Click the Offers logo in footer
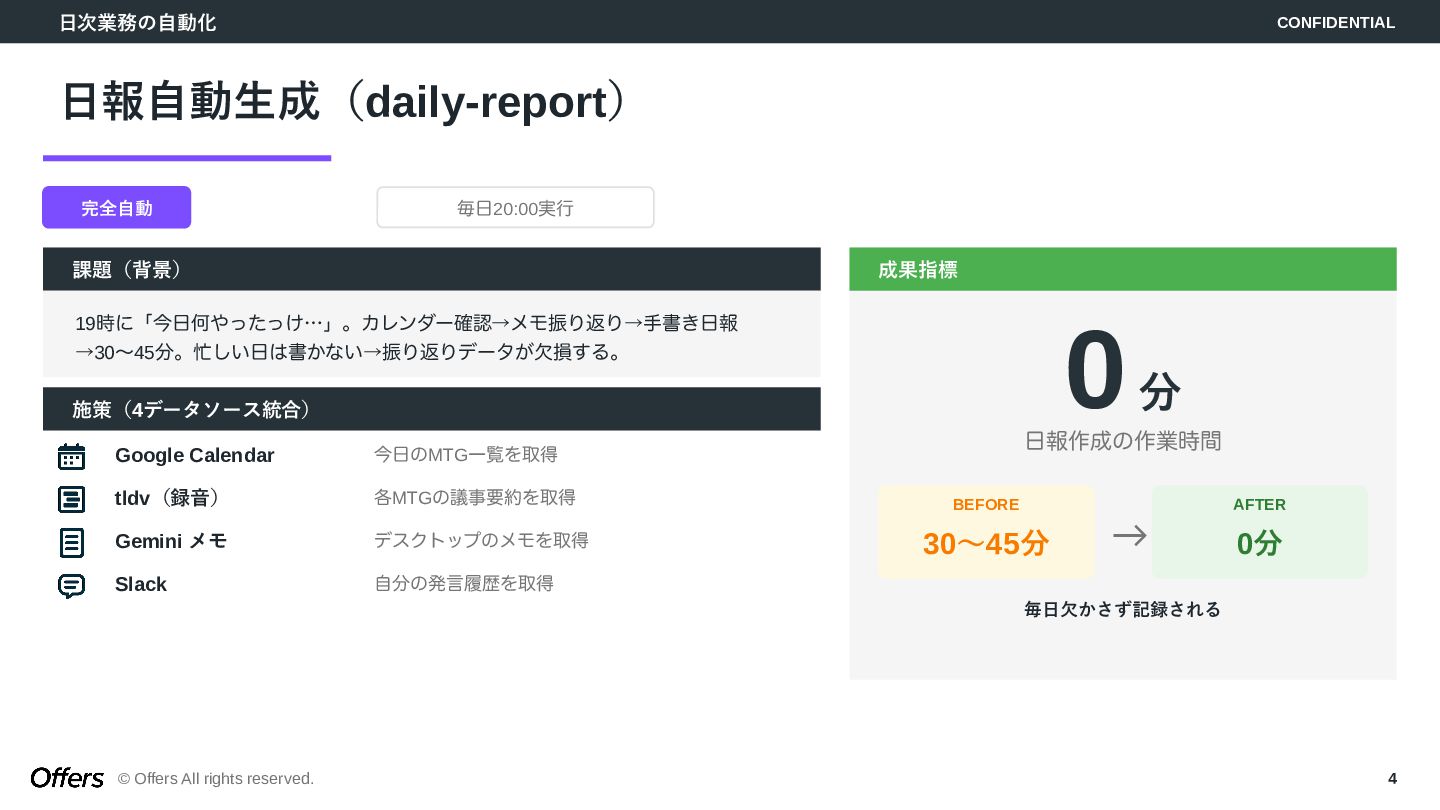This screenshot has height=810, width=1440. 67,778
